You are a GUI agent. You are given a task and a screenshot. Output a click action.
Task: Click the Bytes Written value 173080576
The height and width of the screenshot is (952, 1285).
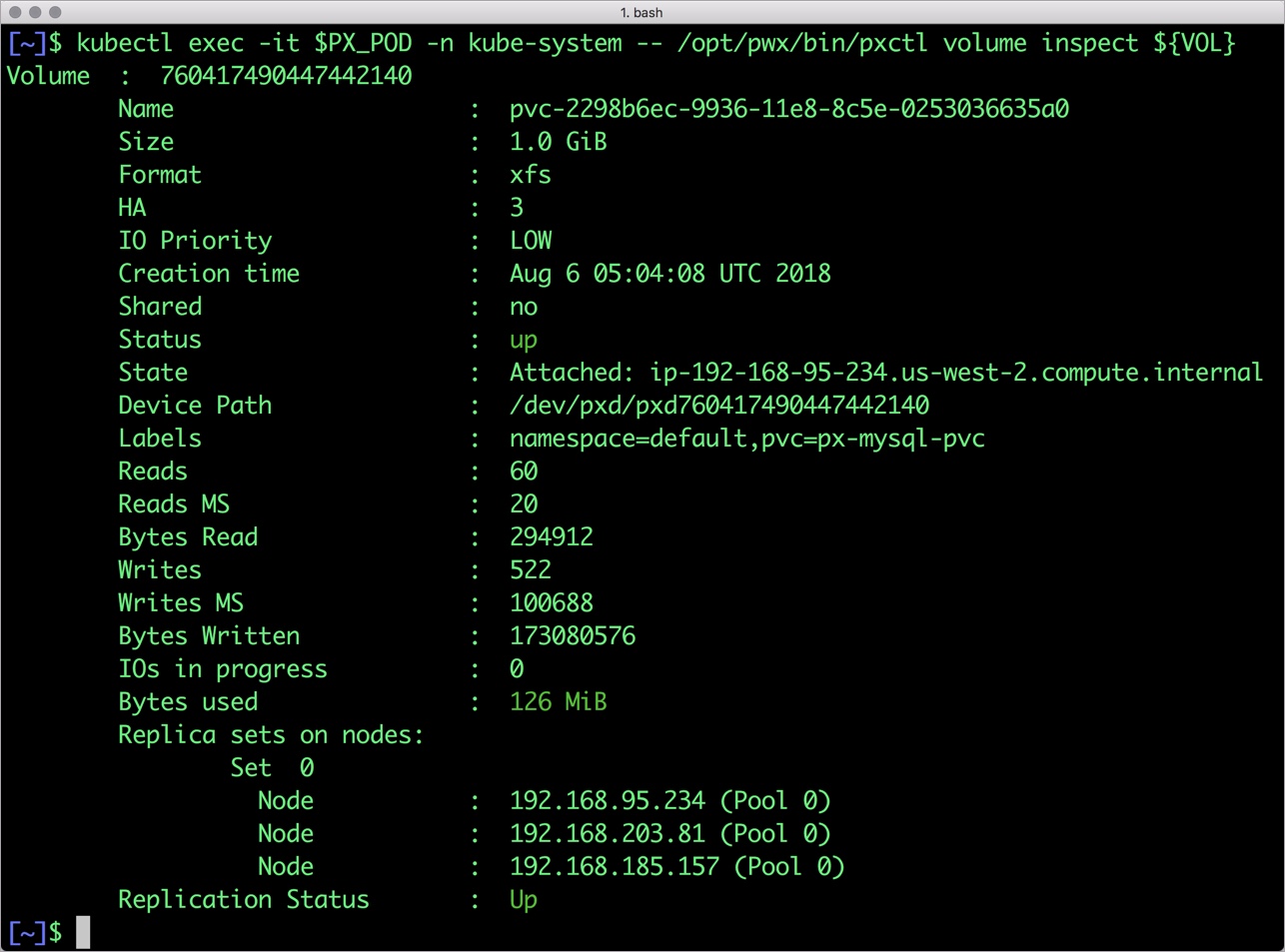pos(573,636)
